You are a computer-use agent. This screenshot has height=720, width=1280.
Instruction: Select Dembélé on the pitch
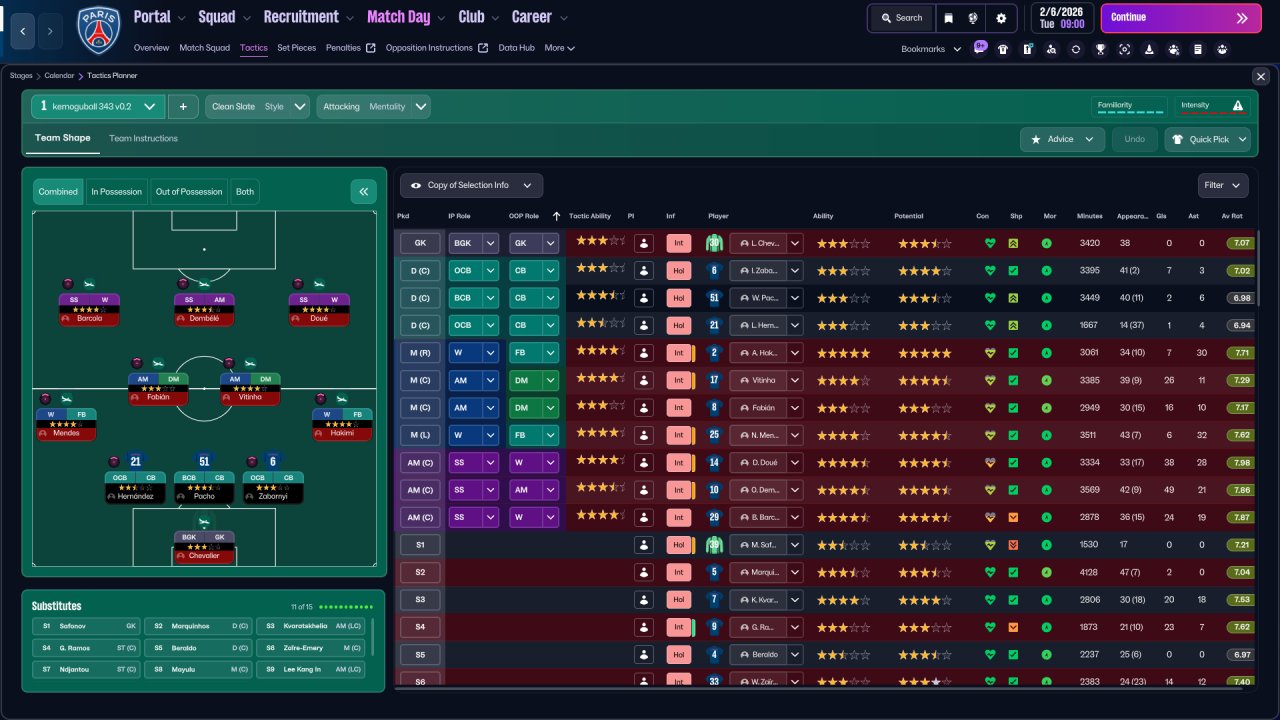(204, 308)
